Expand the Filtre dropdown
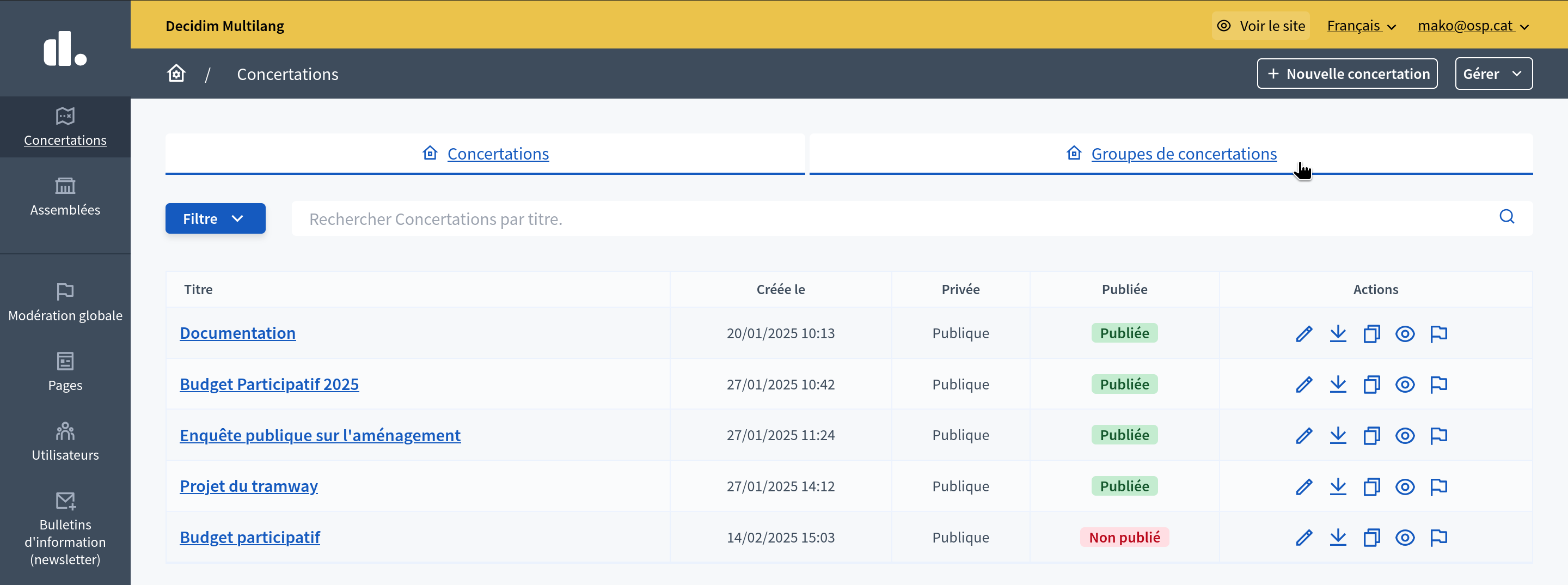Screen dimensions: 1568x585 [x=216, y=218]
